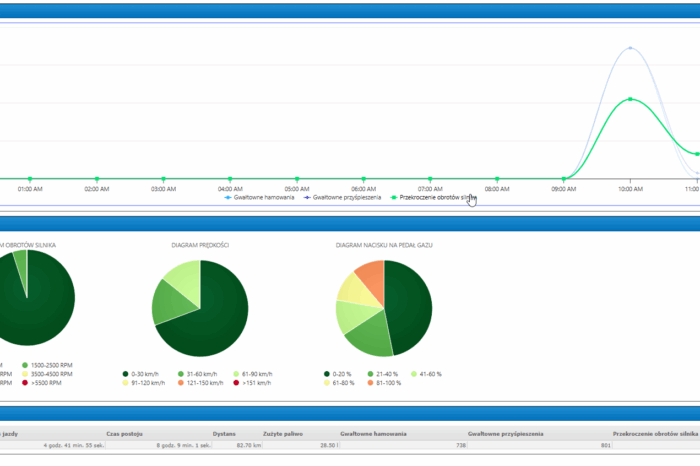
Task: Click the 09:00 AM data point on chart
Action: pos(563,179)
